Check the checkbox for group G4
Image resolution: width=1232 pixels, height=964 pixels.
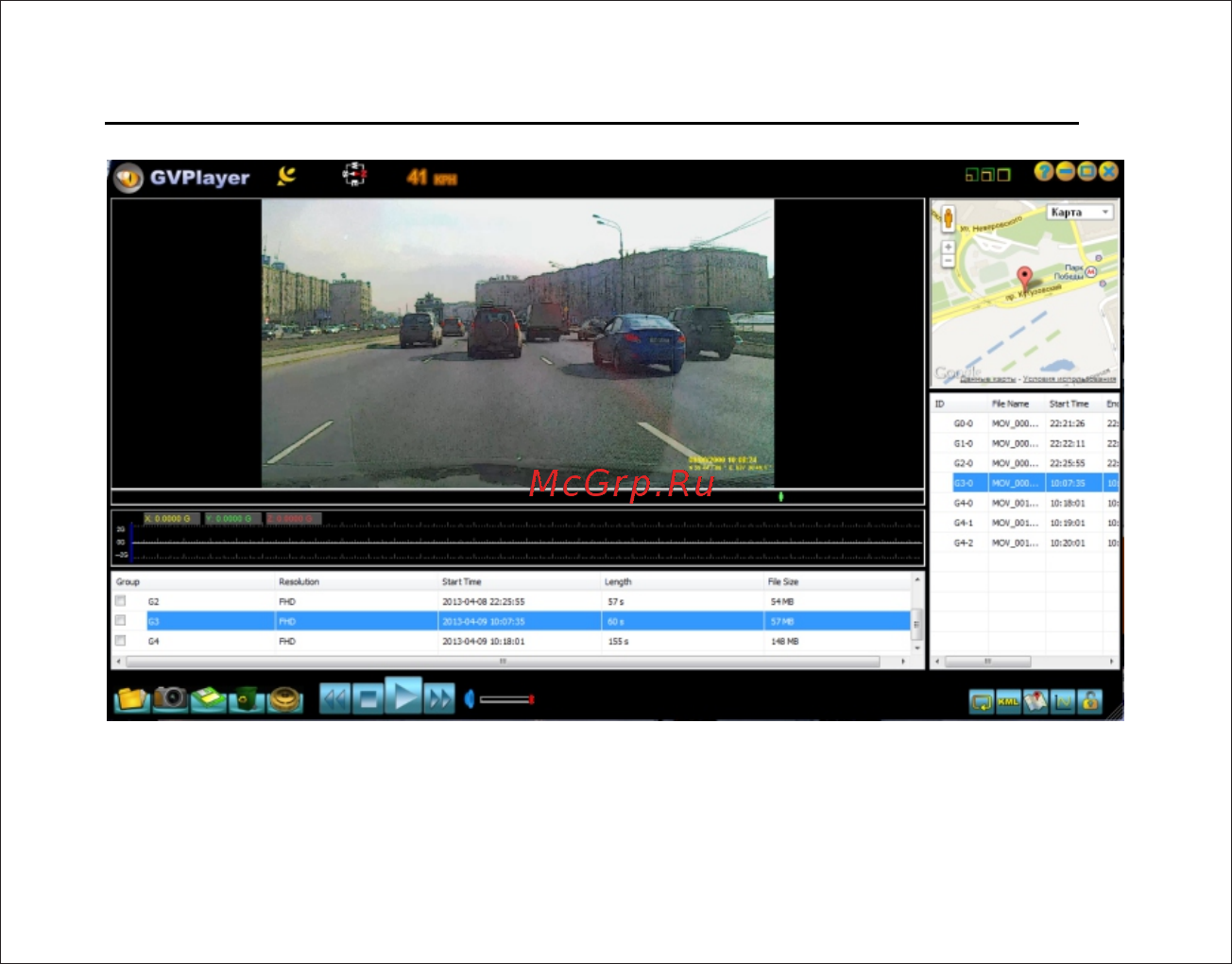[x=120, y=641]
